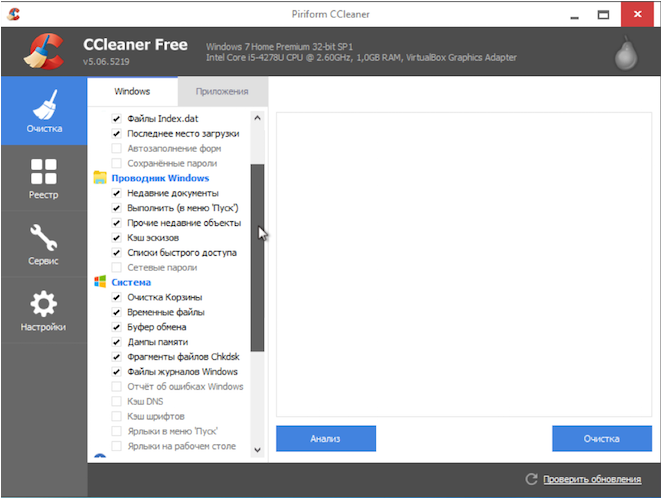Uncheck Буфер обмена
Viewport: 662px width, 499px height.
(x=117, y=327)
